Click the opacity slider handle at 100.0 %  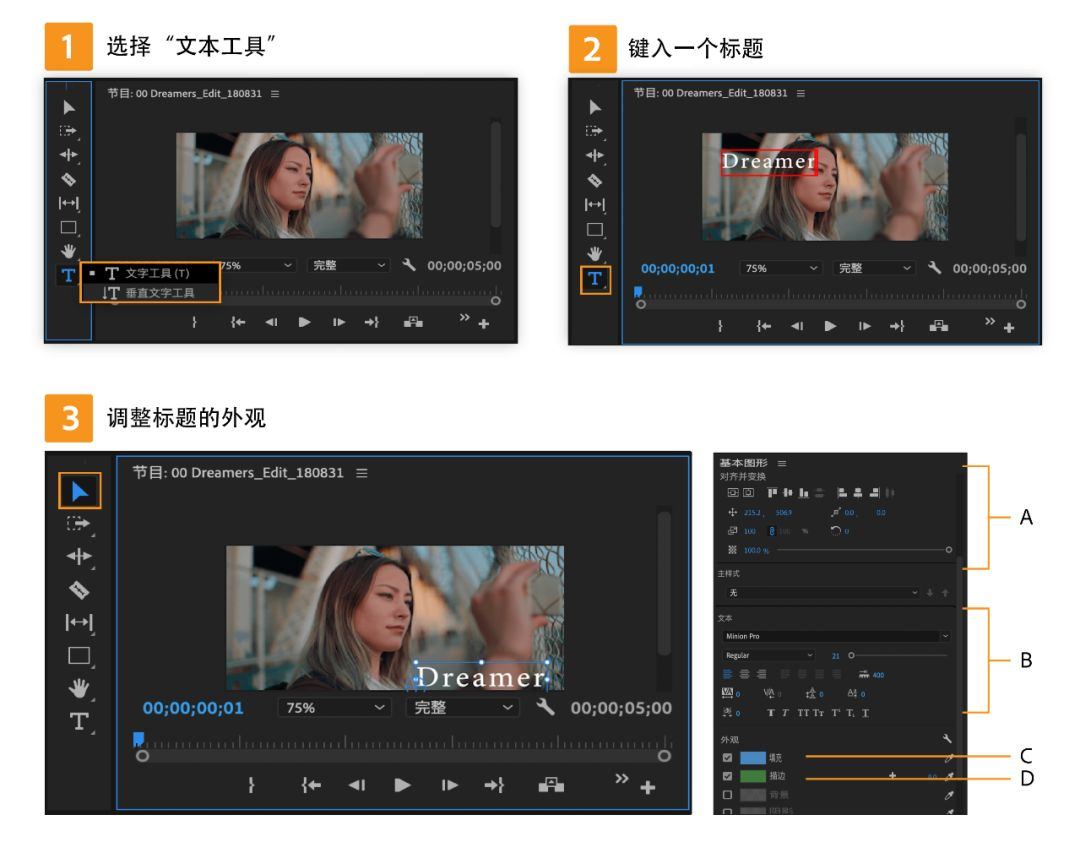click(x=948, y=550)
